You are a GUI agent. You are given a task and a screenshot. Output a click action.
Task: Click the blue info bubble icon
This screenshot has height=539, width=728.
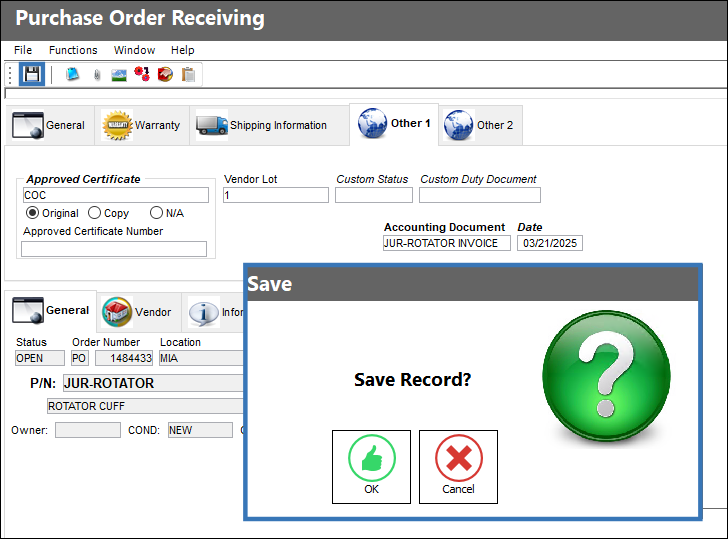(x=203, y=312)
